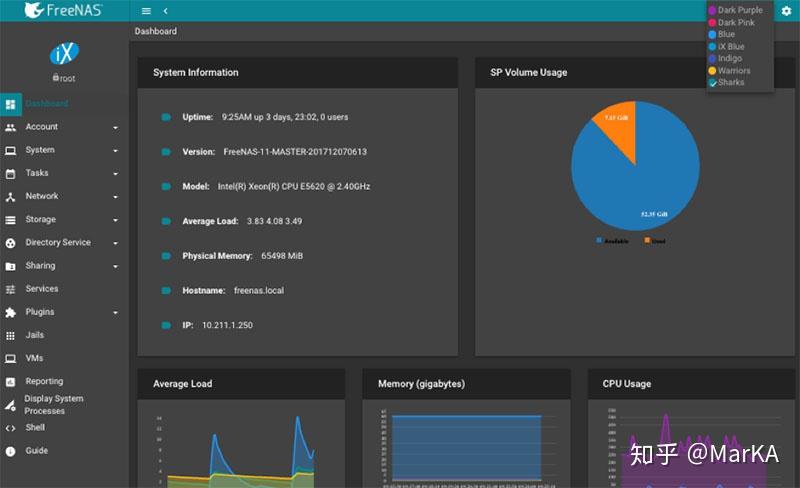
Task: Click the Reporting chart icon
Action: pyautogui.click(x=10, y=382)
